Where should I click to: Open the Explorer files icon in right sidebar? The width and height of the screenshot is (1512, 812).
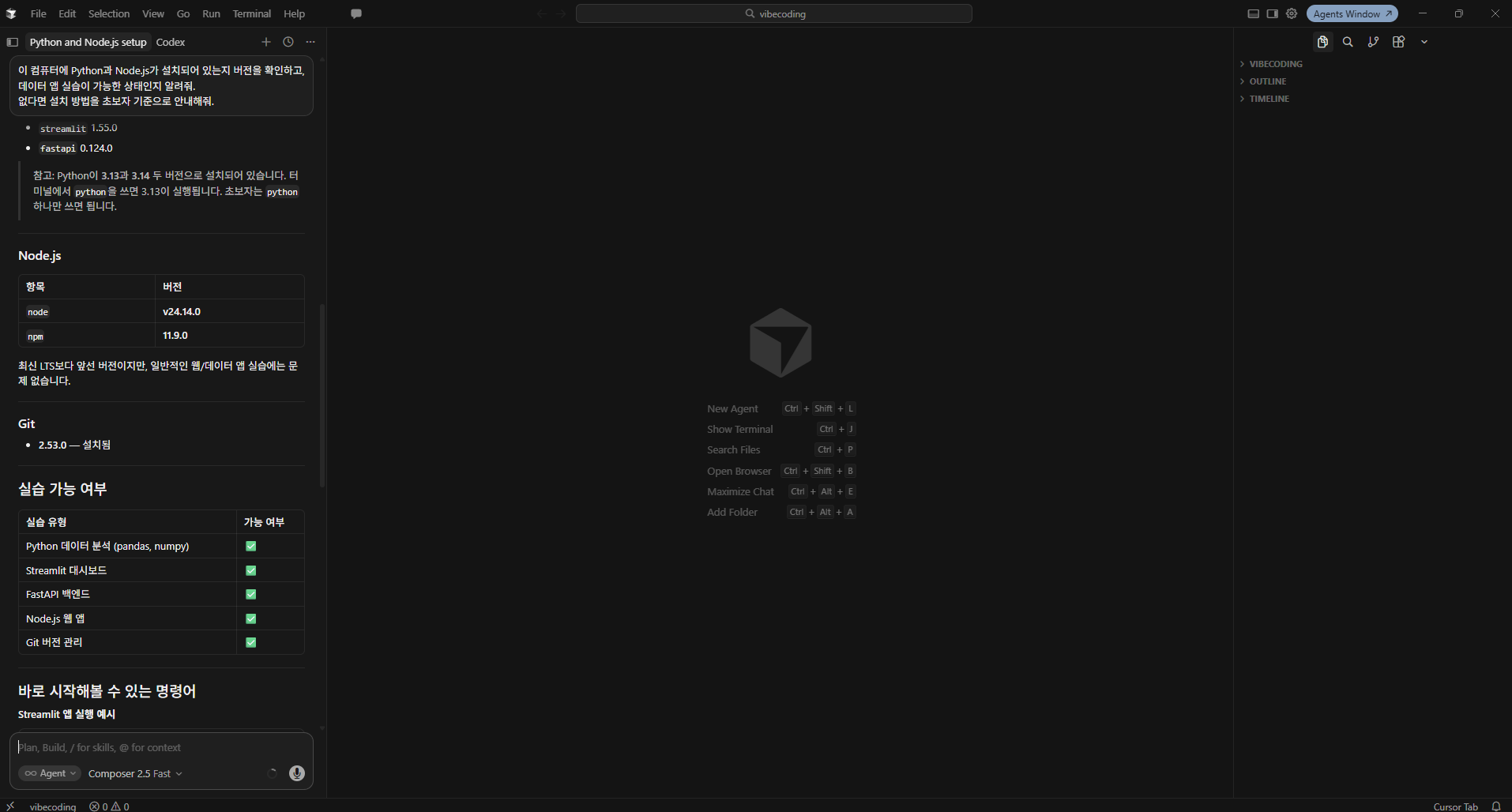point(1322,42)
